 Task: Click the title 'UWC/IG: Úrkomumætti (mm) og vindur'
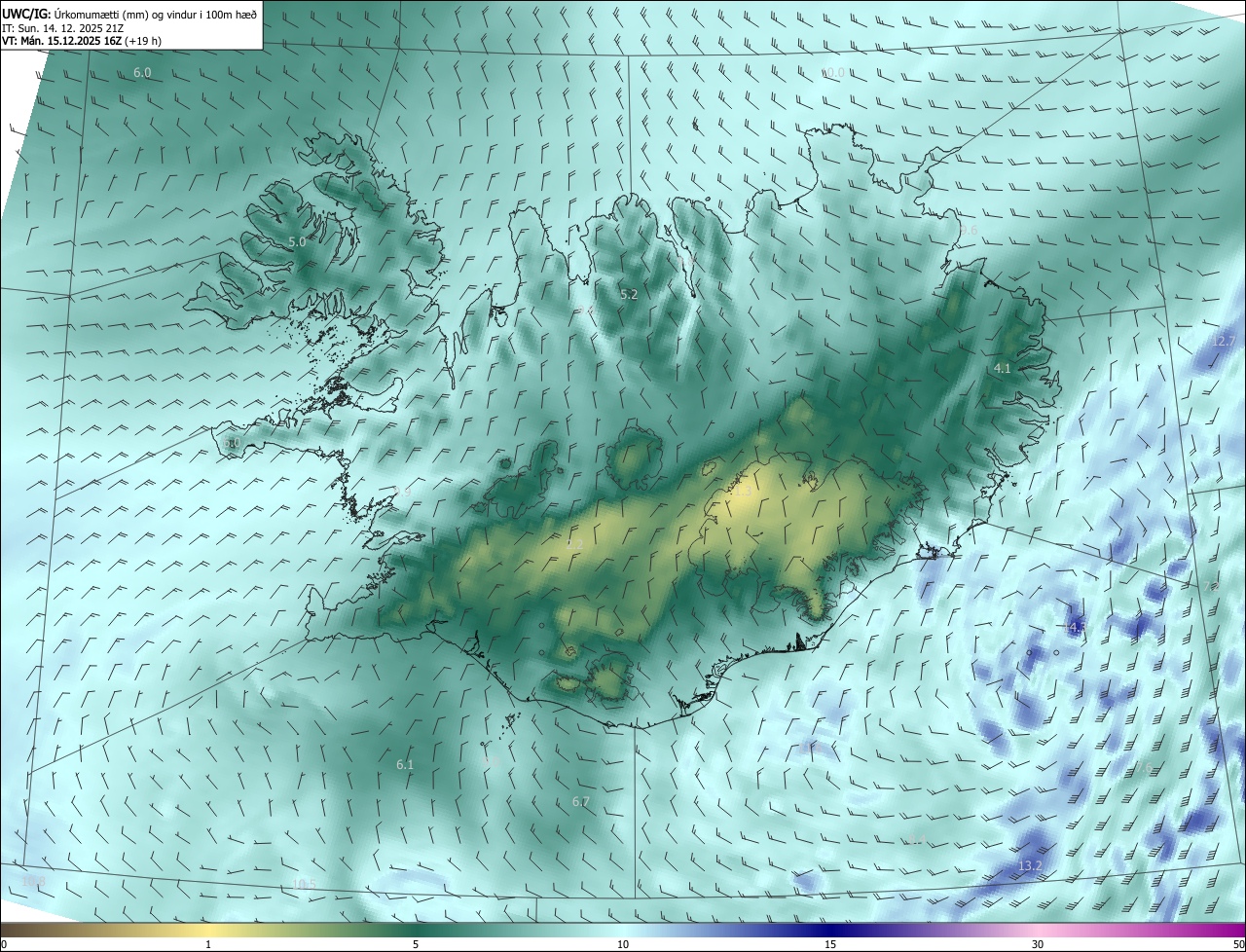[128, 13]
